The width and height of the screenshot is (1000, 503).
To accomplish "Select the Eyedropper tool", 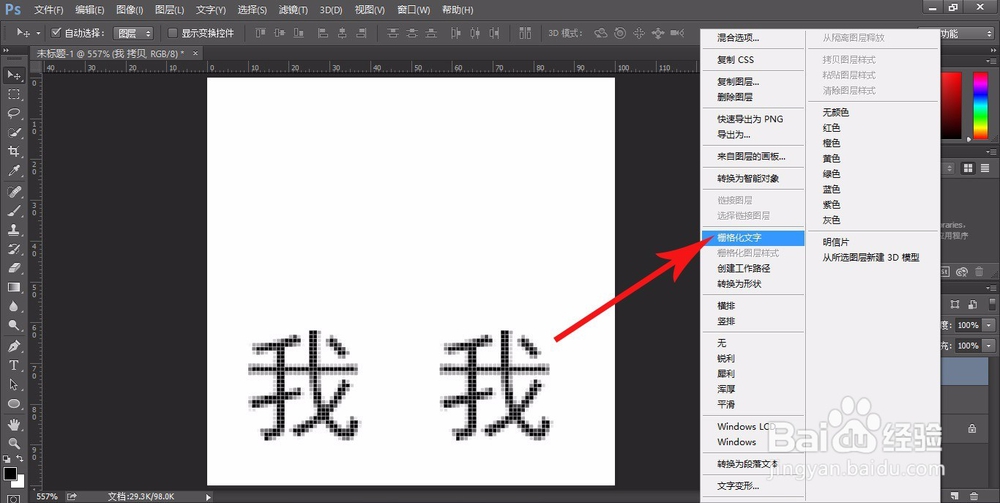I will (x=14, y=171).
